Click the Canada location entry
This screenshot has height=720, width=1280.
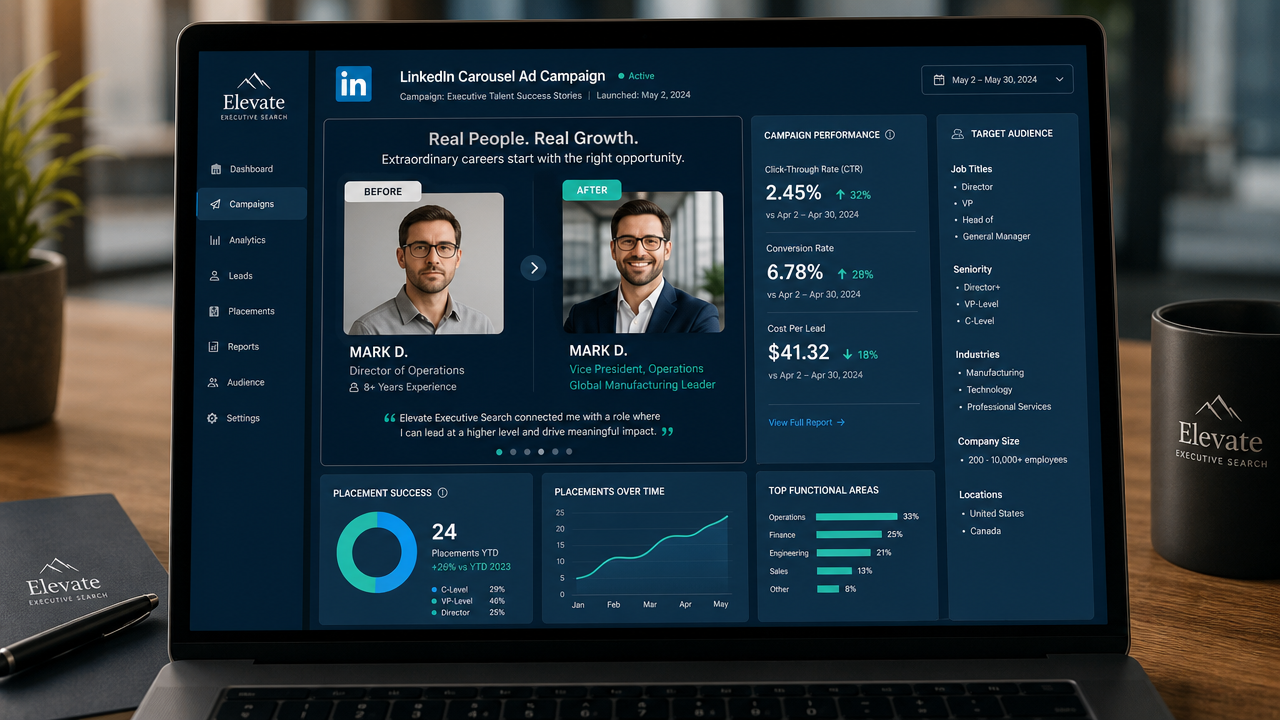(985, 531)
